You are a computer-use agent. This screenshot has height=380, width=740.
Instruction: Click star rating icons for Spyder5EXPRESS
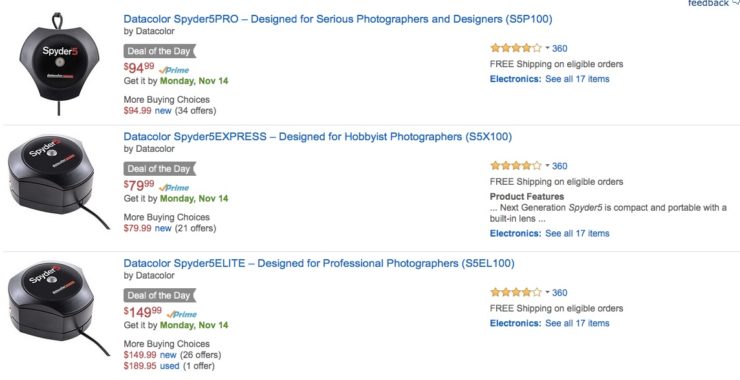click(516, 166)
